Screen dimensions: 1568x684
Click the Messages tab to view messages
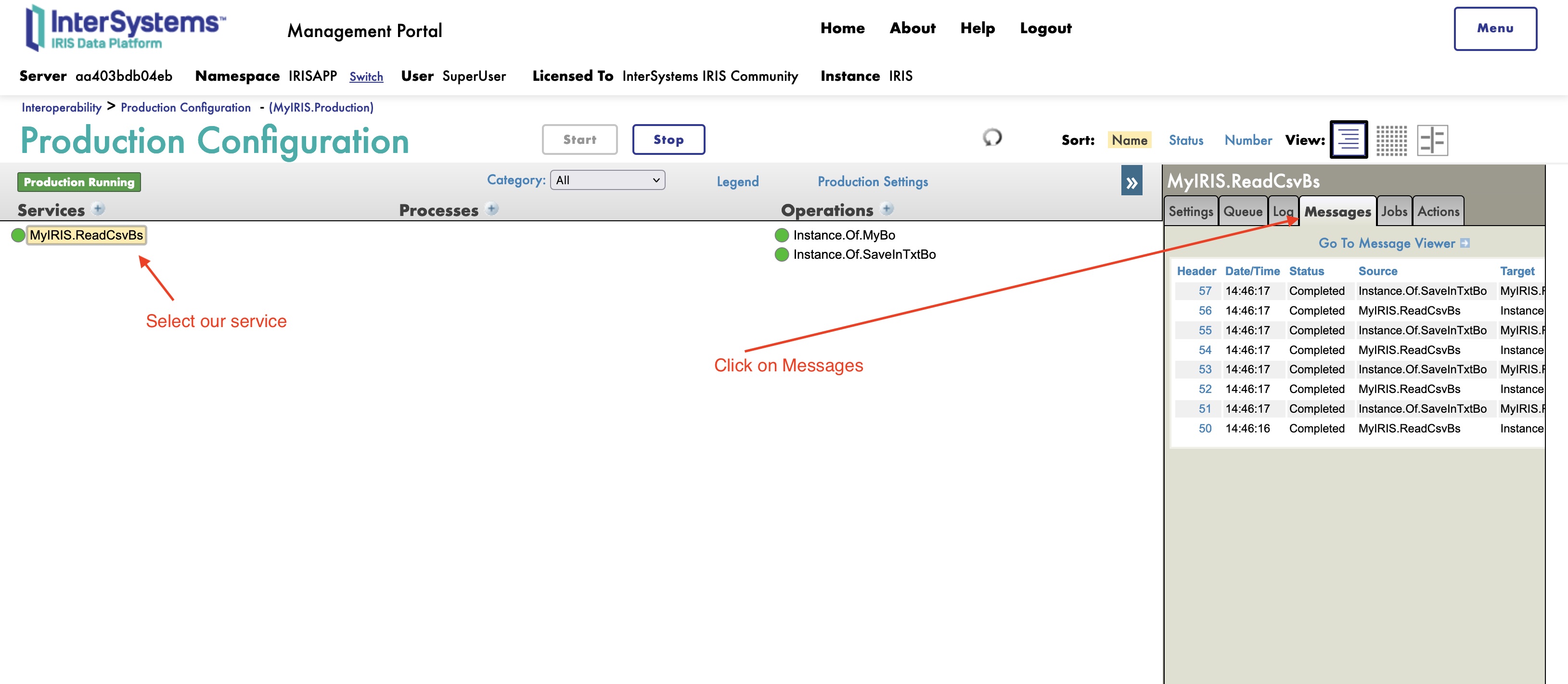pyautogui.click(x=1338, y=211)
